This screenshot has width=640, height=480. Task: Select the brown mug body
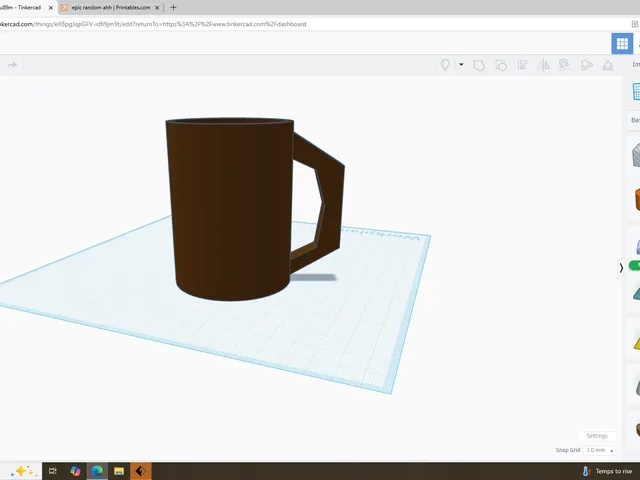click(x=230, y=209)
